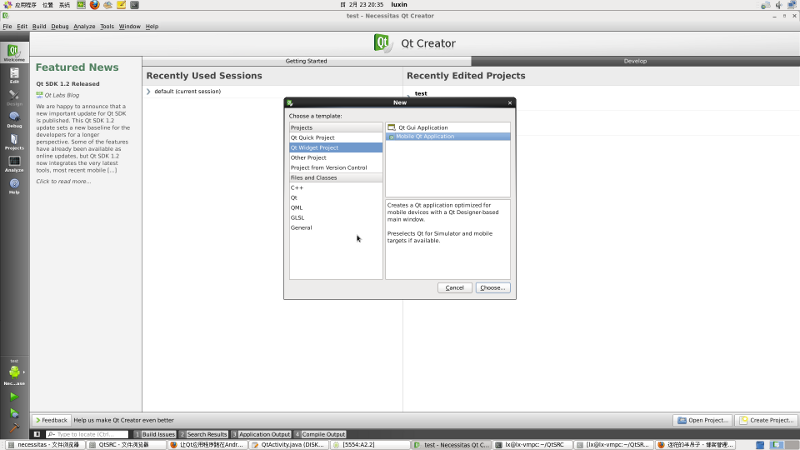Open the Search Results output pane

pos(203,434)
